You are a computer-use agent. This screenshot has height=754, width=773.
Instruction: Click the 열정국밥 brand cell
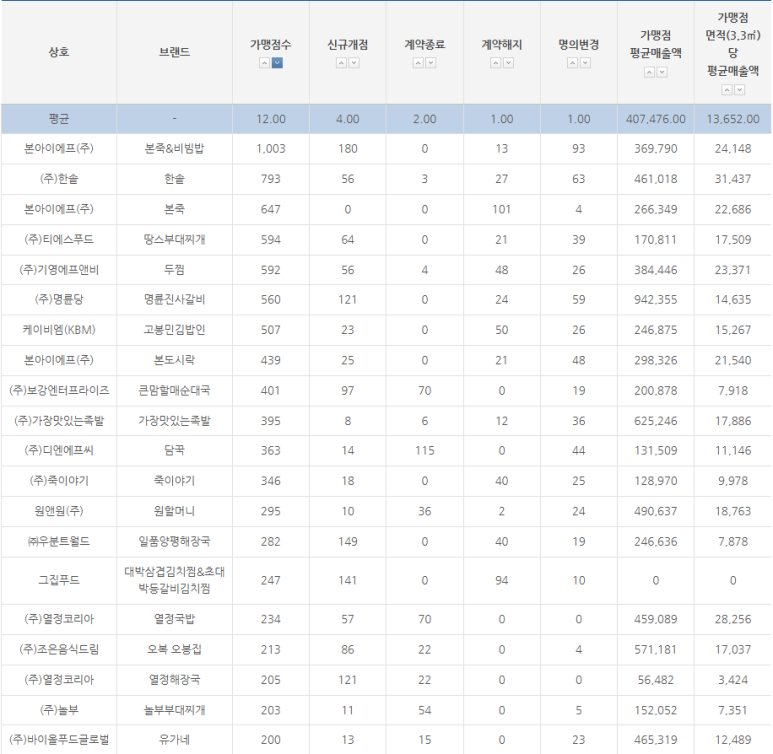click(x=175, y=619)
